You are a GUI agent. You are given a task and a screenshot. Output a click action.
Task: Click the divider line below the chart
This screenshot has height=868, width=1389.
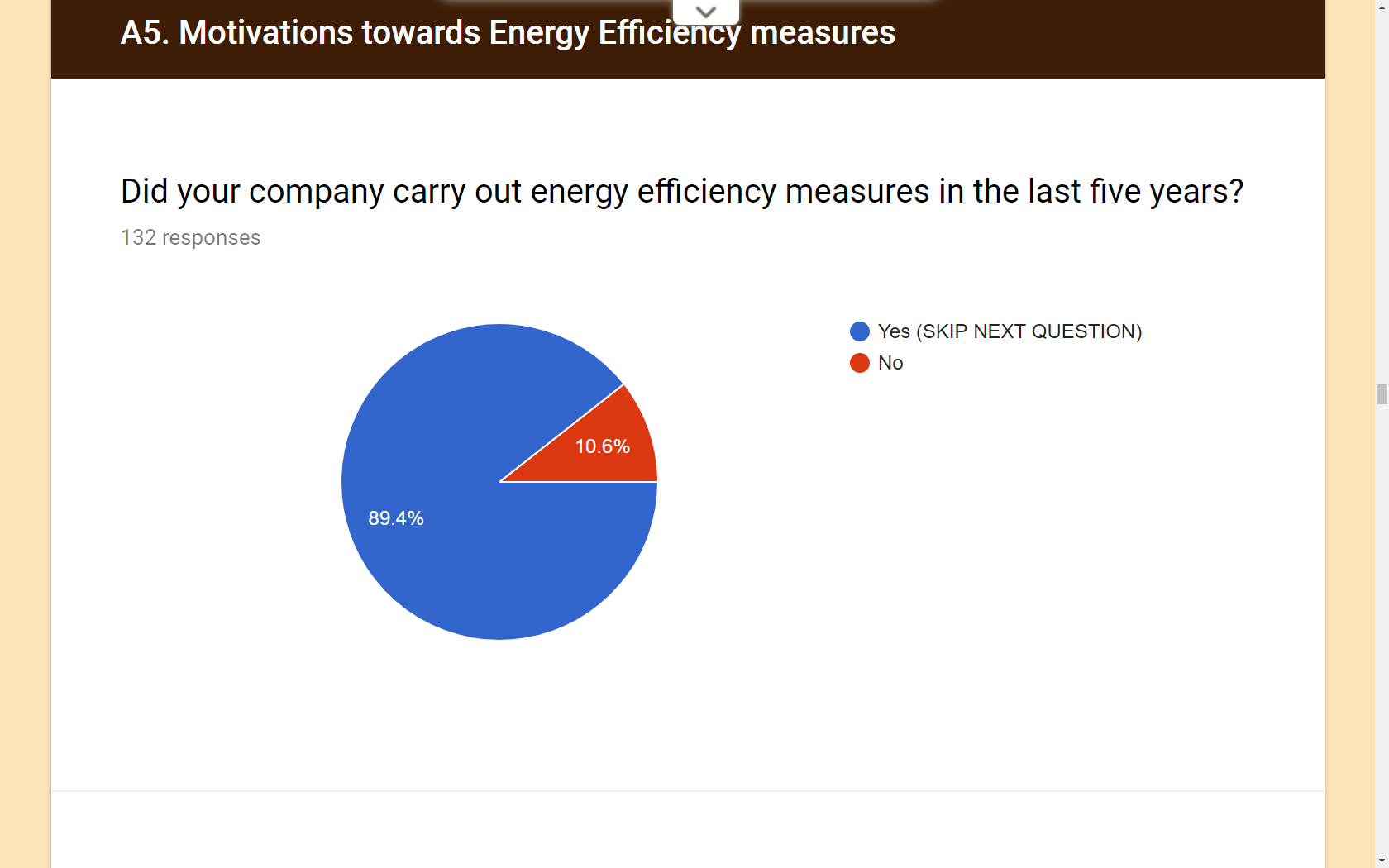(687, 791)
